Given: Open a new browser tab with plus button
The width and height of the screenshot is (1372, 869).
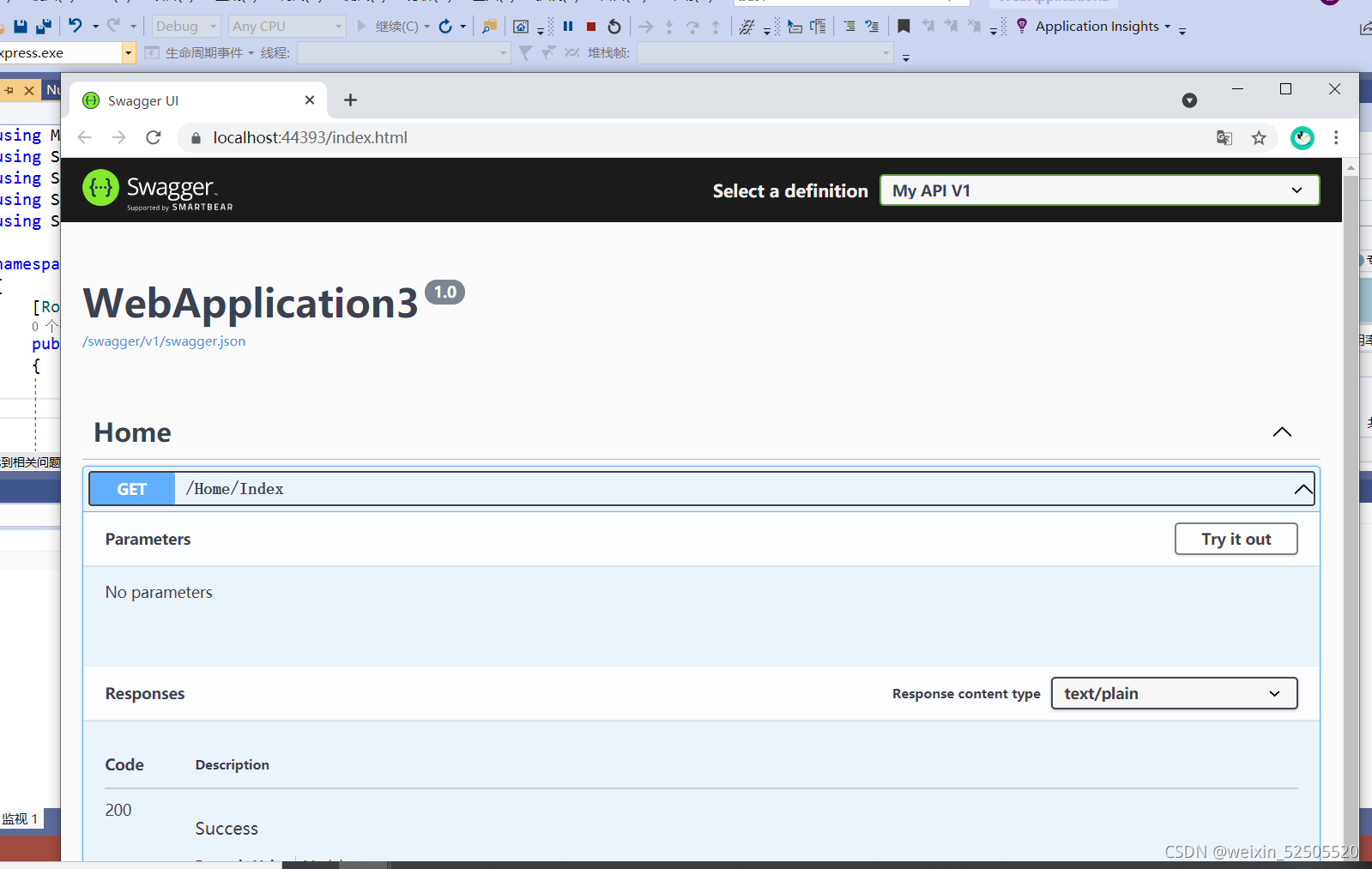Looking at the screenshot, I should tap(350, 100).
